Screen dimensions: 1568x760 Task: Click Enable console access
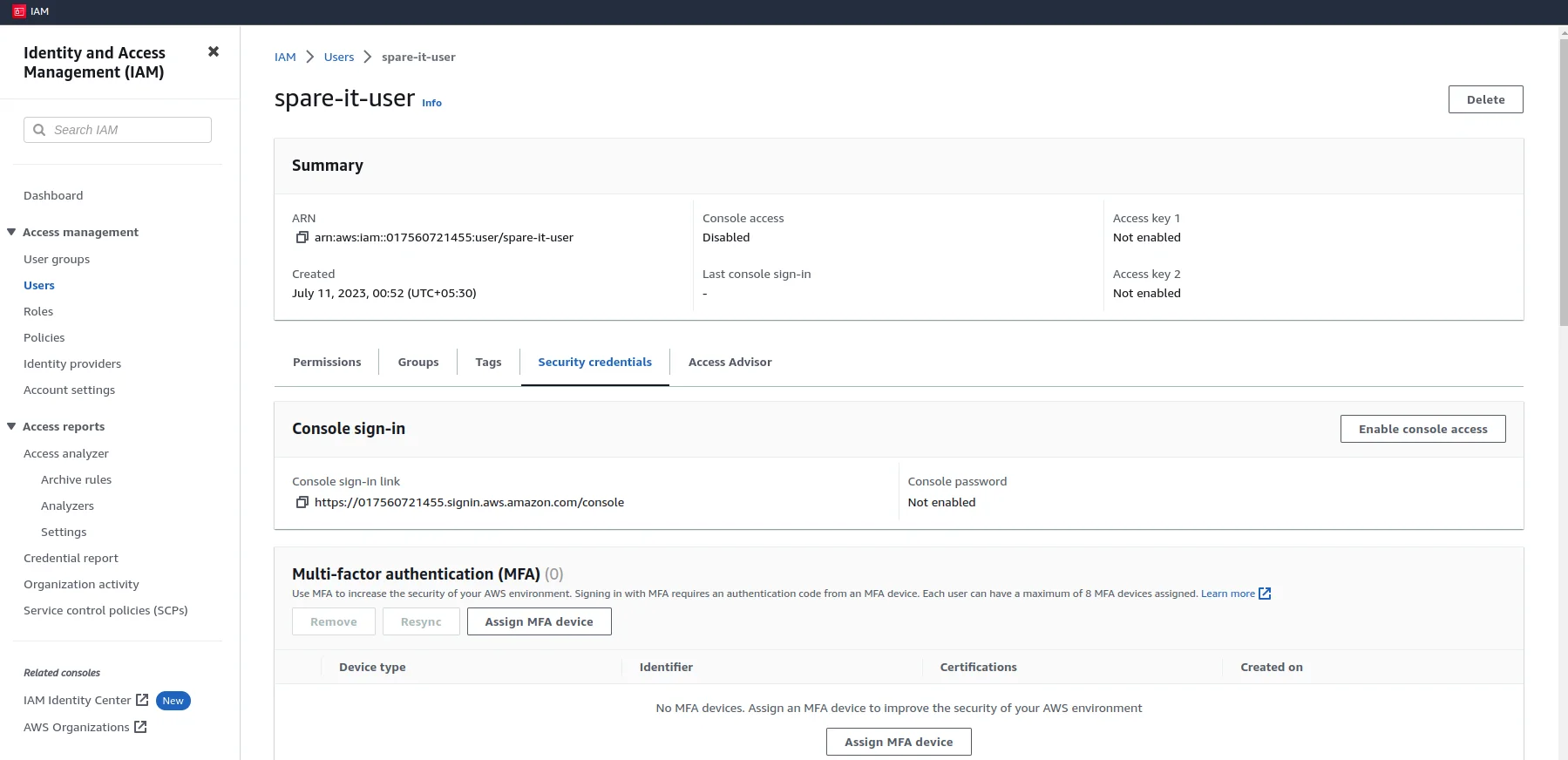1422,429
